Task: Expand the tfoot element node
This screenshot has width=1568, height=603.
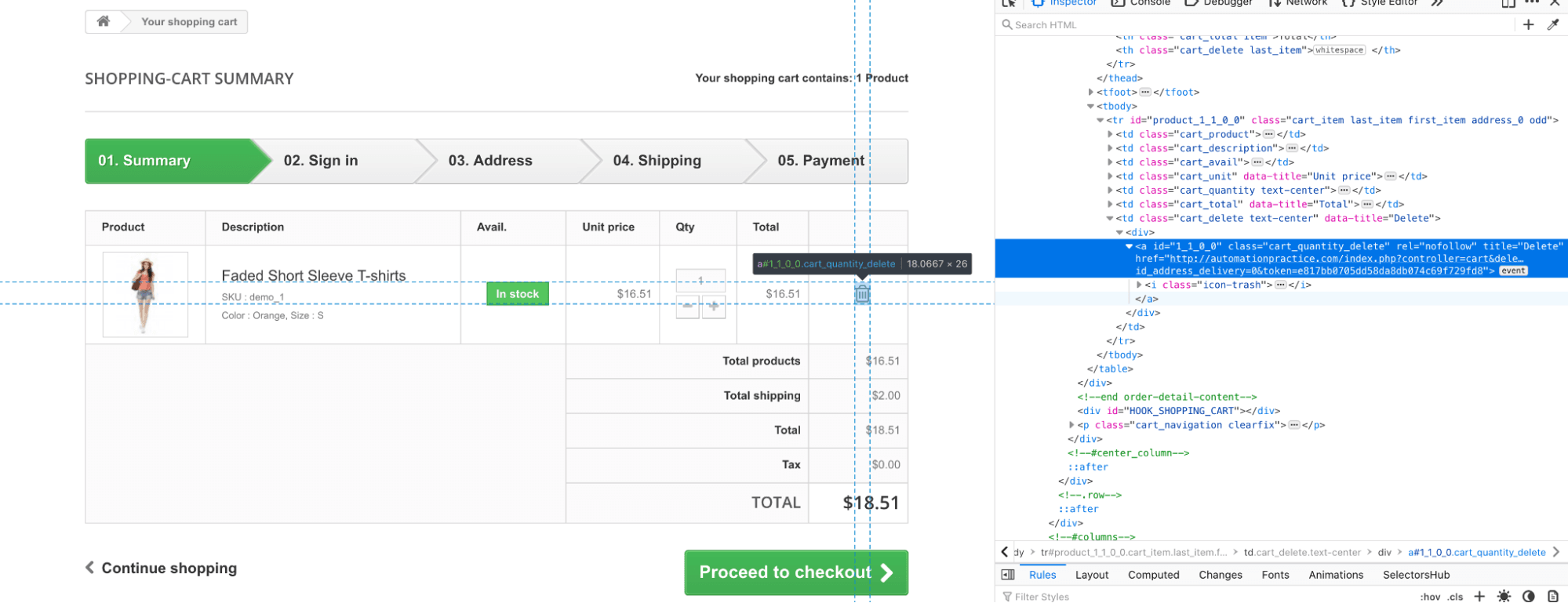Action: (x=1091, y=93)
